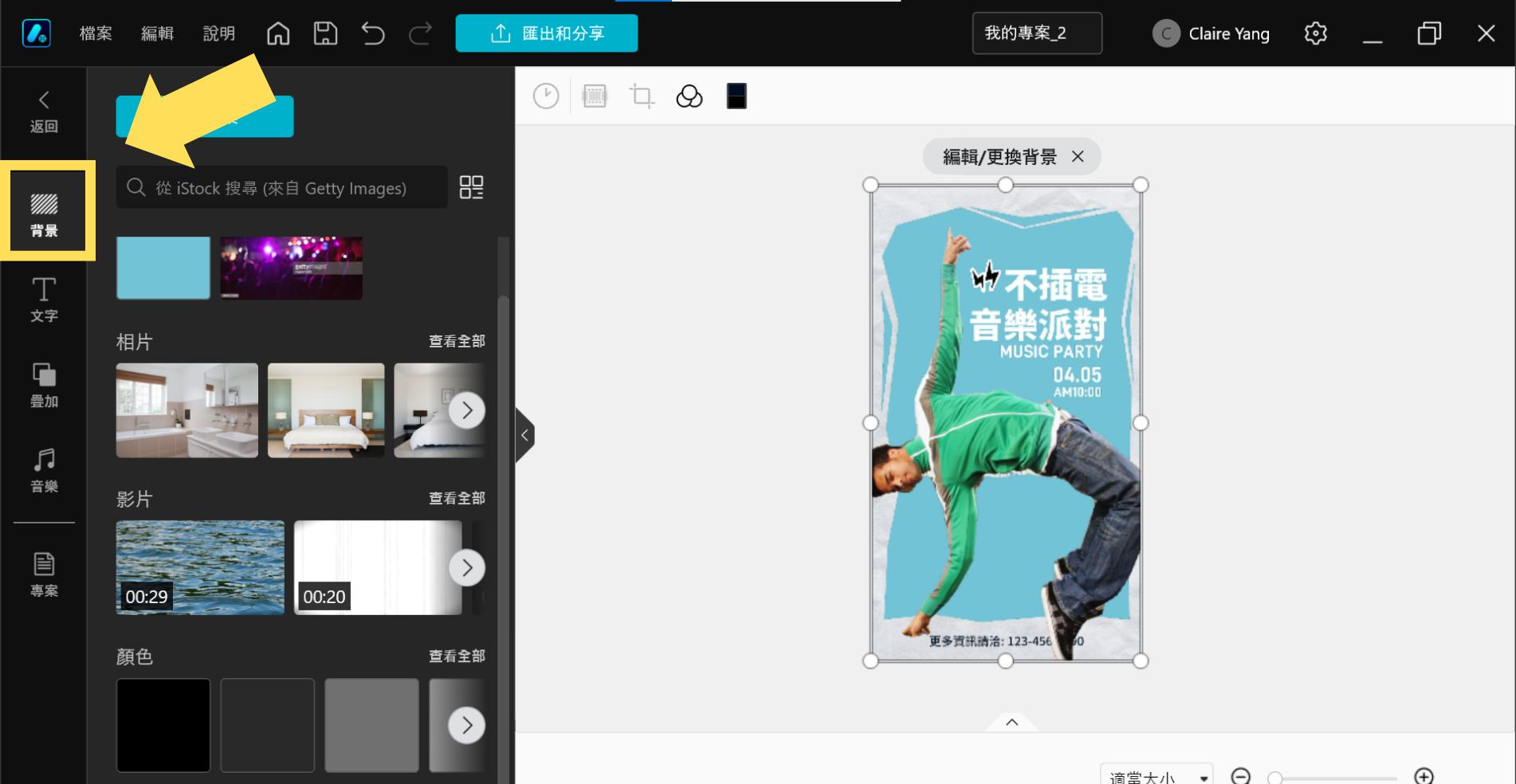Click the app logo icon
The width and height of the screenshot is (1516, 784).
pyautogui.click(x=37, y=33)
